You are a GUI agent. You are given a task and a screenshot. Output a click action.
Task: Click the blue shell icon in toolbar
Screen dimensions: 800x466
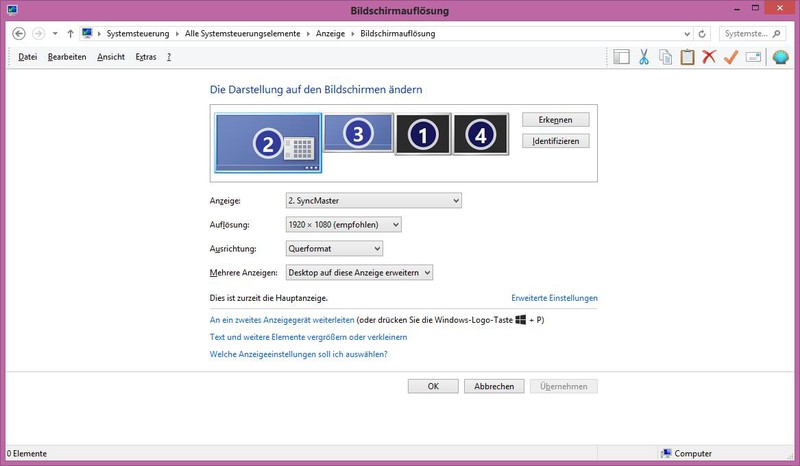pos(781,57)
